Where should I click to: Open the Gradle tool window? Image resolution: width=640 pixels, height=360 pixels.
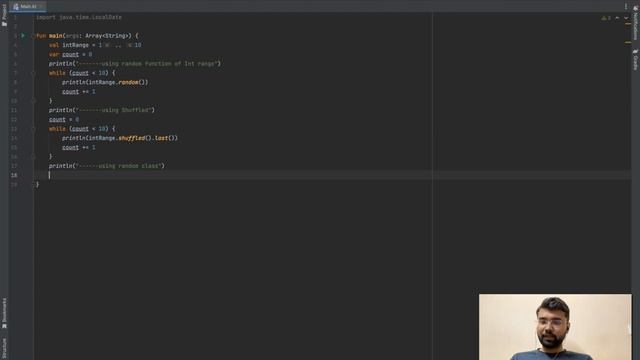pos(636,60)
